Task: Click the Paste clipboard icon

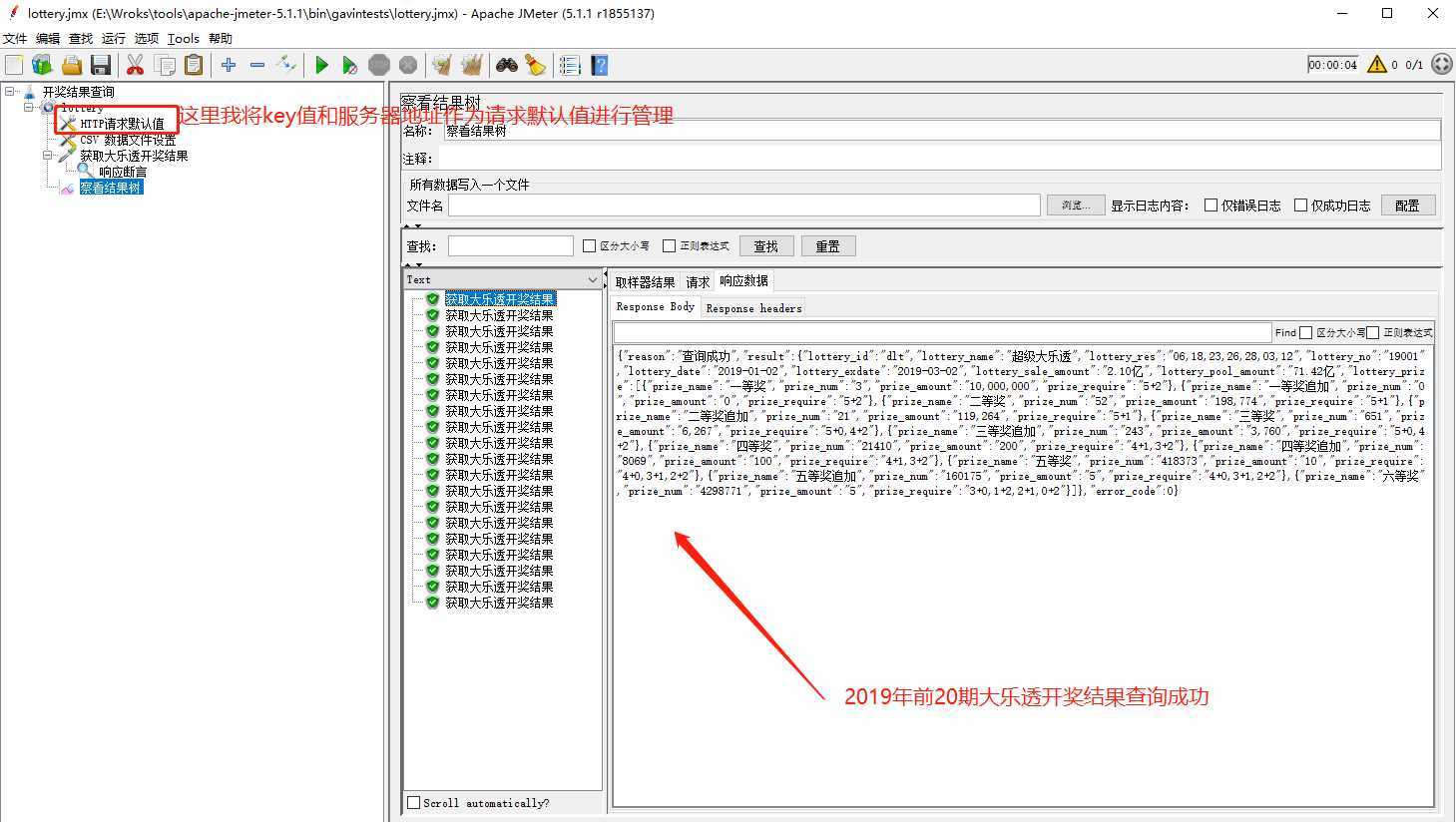Action: [194, 65]
